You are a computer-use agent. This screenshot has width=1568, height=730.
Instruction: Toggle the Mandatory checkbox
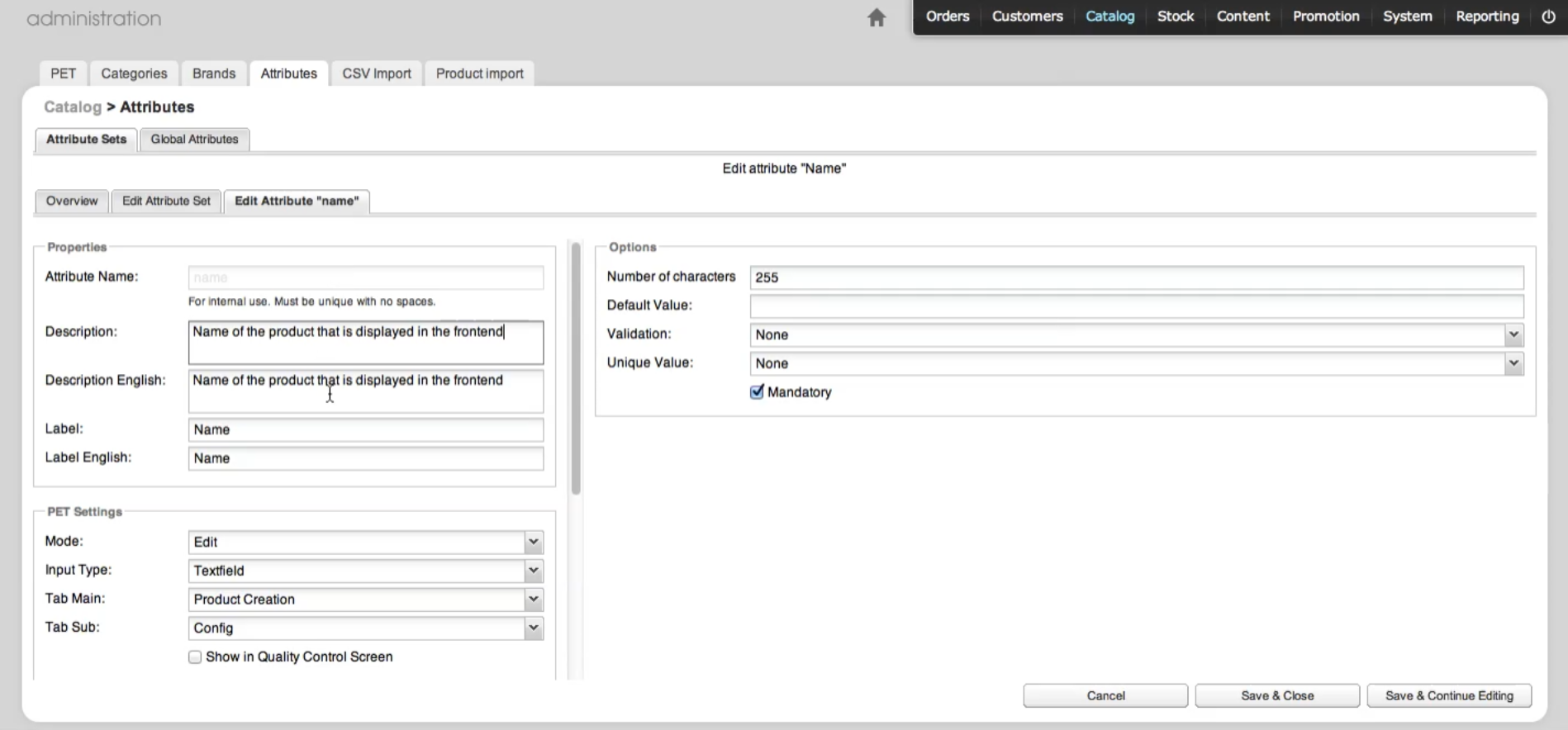[x=757, y=391]
